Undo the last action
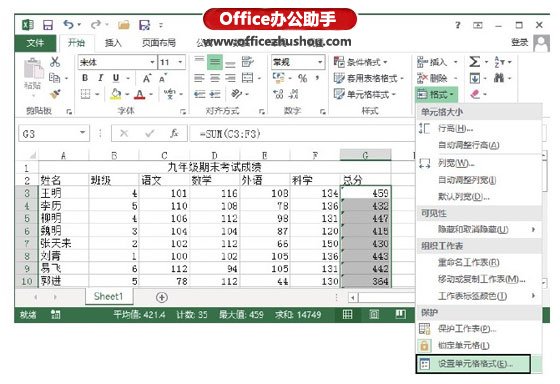560x384 pixels. (68, 24)
